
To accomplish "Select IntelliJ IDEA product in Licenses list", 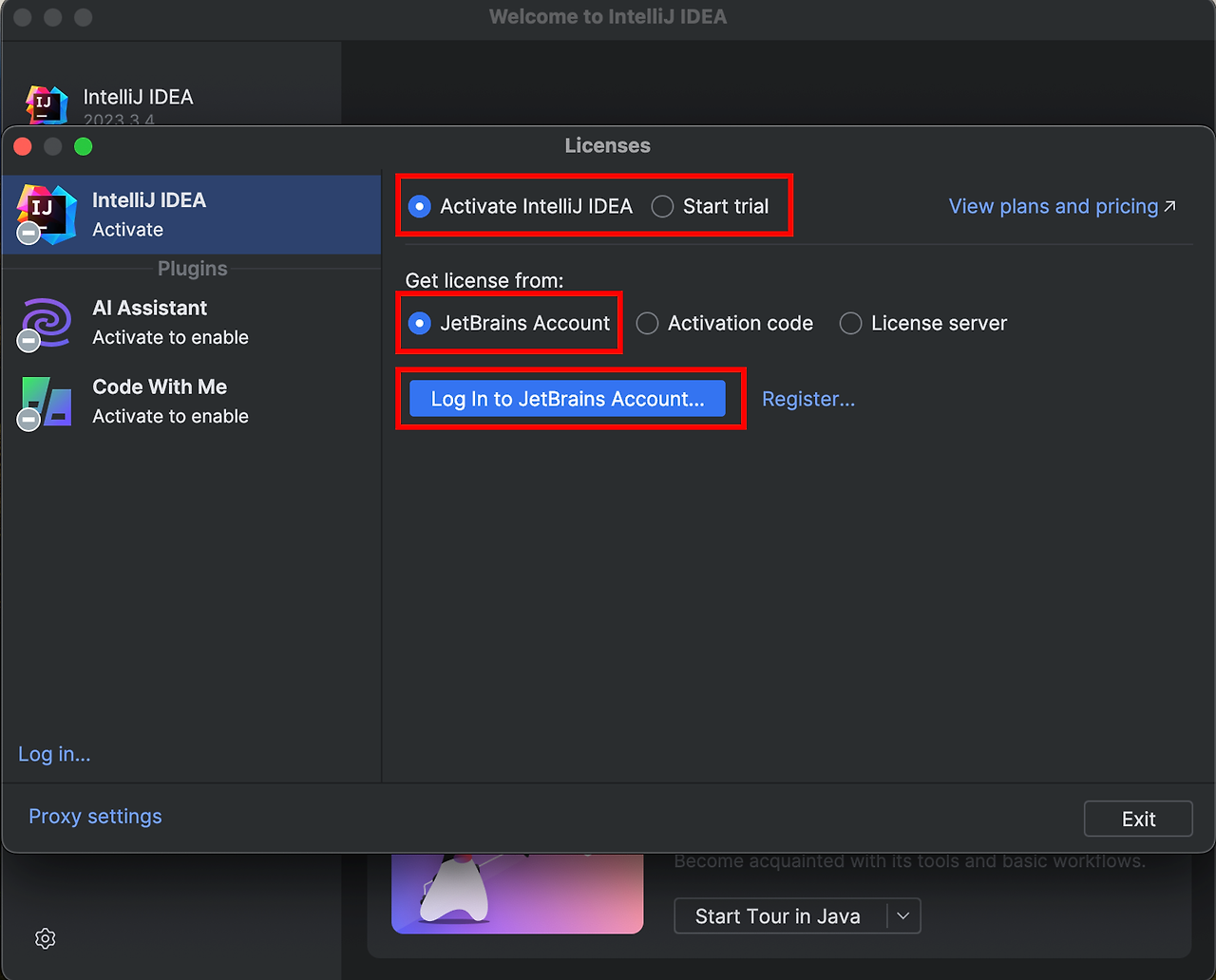I will (192, 215).
